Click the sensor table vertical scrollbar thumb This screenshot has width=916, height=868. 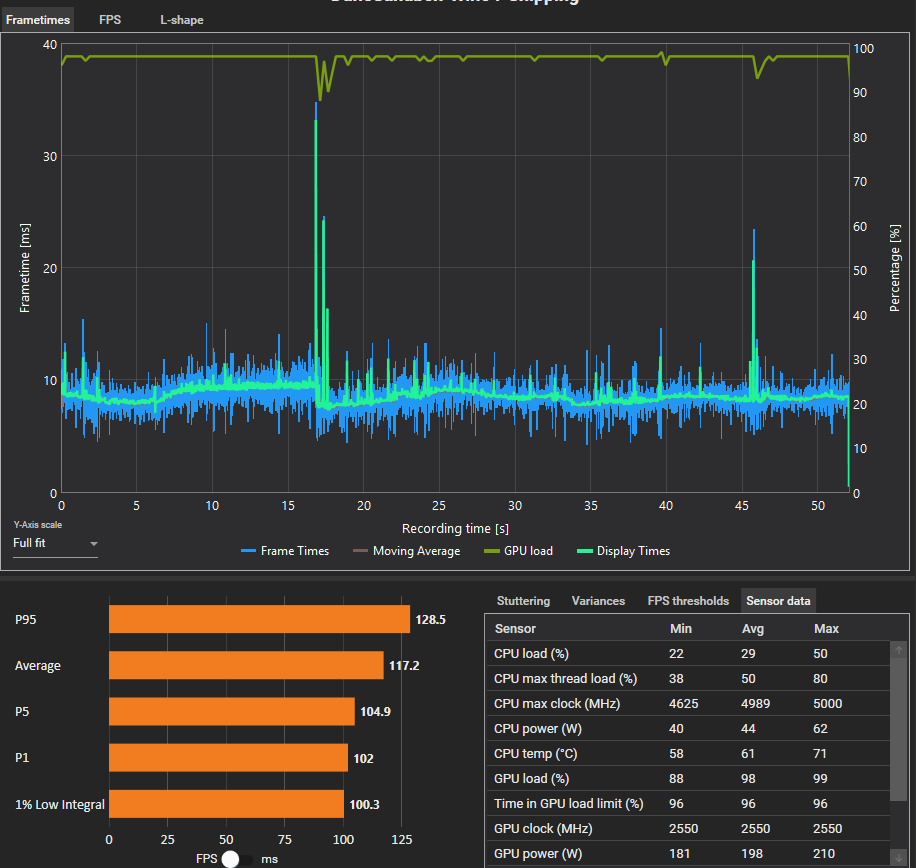point(898,730)
